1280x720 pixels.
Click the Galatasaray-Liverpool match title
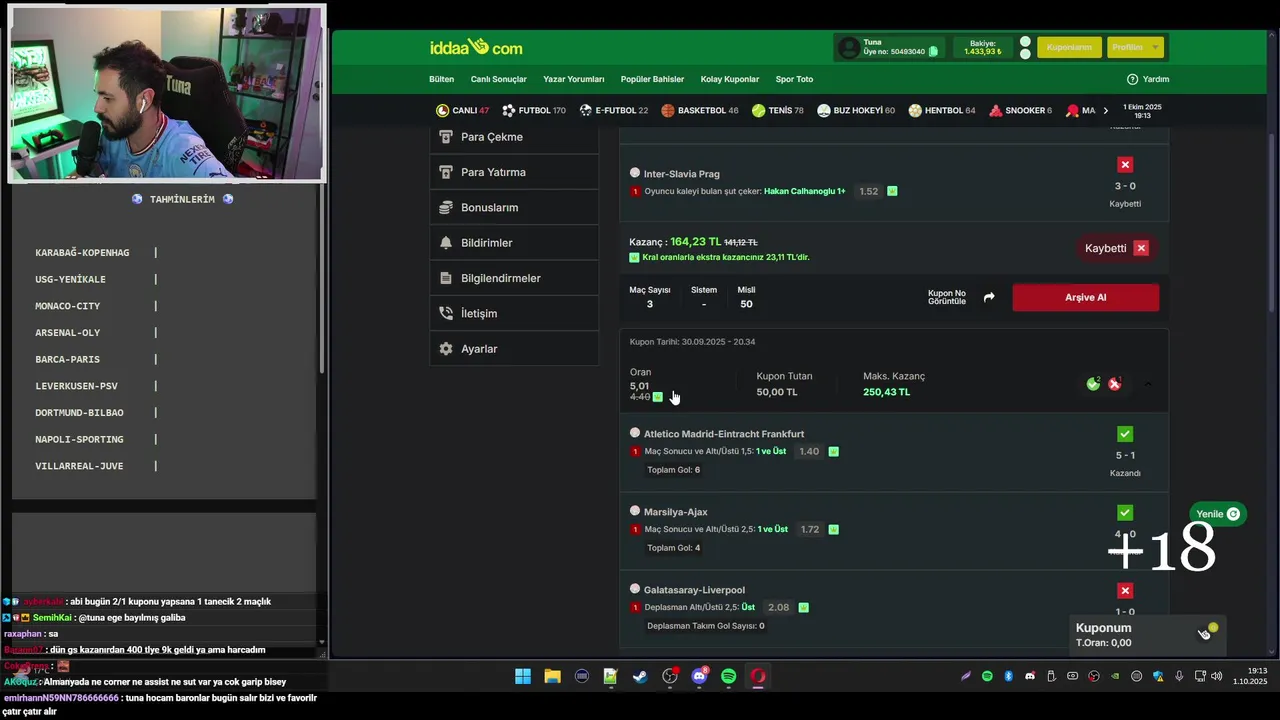(694, 590)
